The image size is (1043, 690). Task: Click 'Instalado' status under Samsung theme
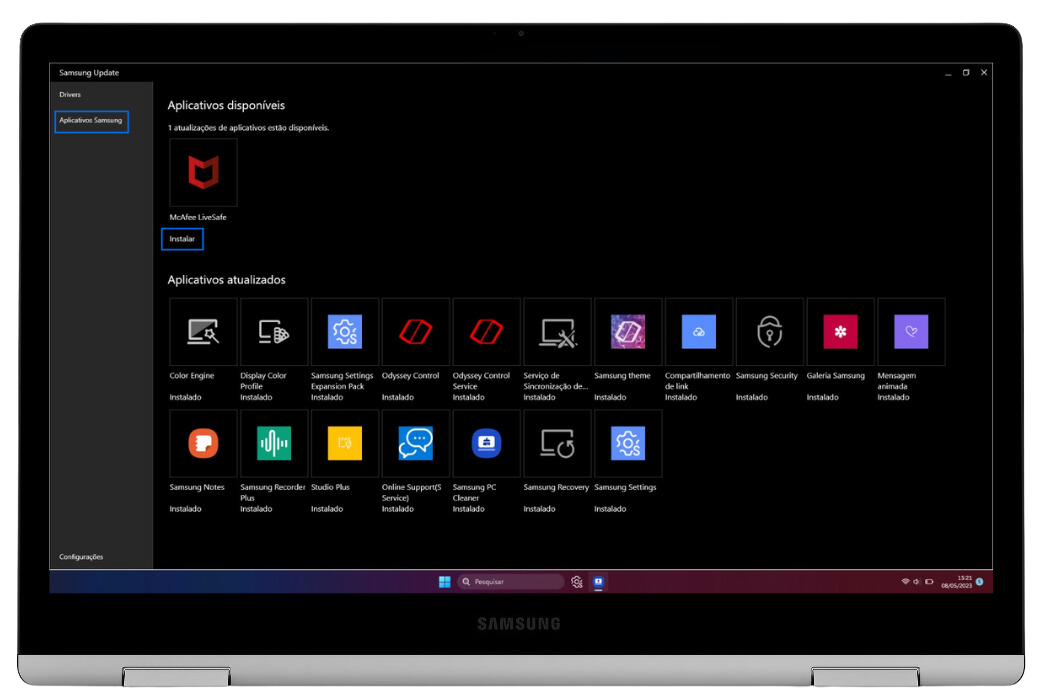(x=610, y=397)
